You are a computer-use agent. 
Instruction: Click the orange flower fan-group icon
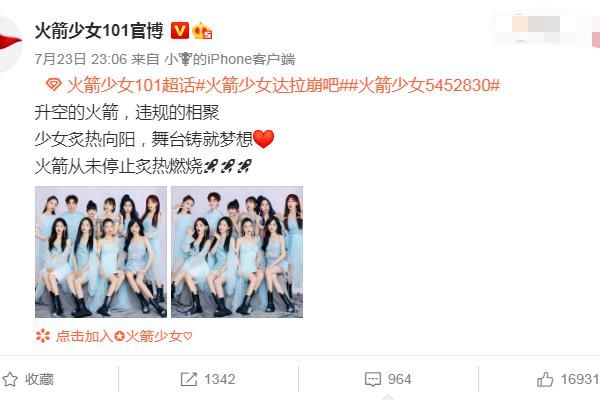(43, 336)
